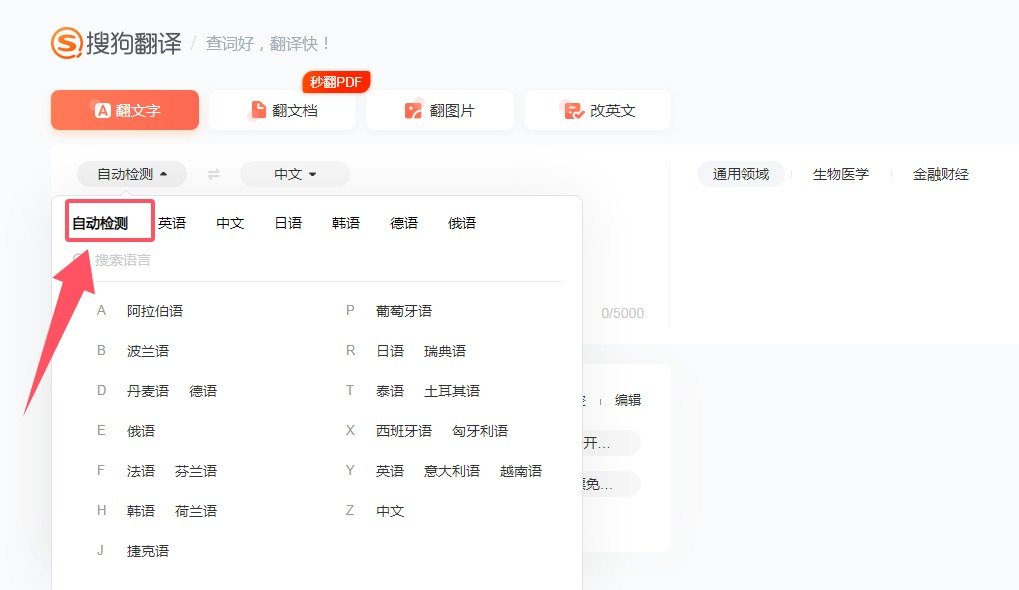Collapse the 自动检测 source language dropdown
1019x590 pixels.
click(x=131, y=174)
